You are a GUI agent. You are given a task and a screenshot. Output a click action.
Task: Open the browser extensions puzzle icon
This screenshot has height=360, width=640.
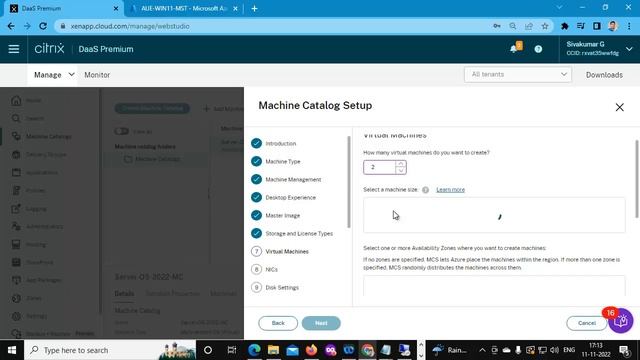[x=565, y=26]
